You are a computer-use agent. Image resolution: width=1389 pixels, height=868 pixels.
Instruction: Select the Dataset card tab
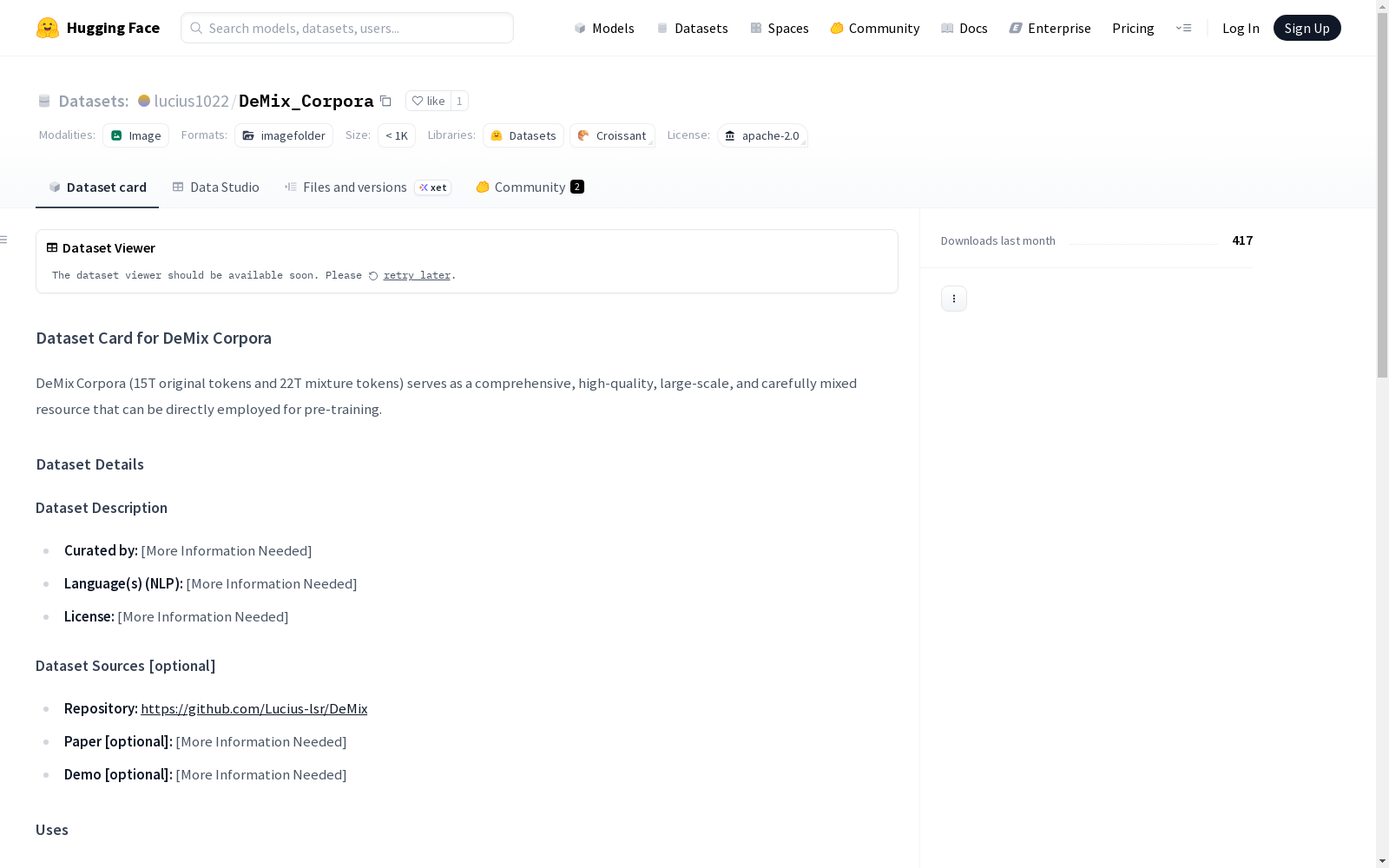click(97, 187)
